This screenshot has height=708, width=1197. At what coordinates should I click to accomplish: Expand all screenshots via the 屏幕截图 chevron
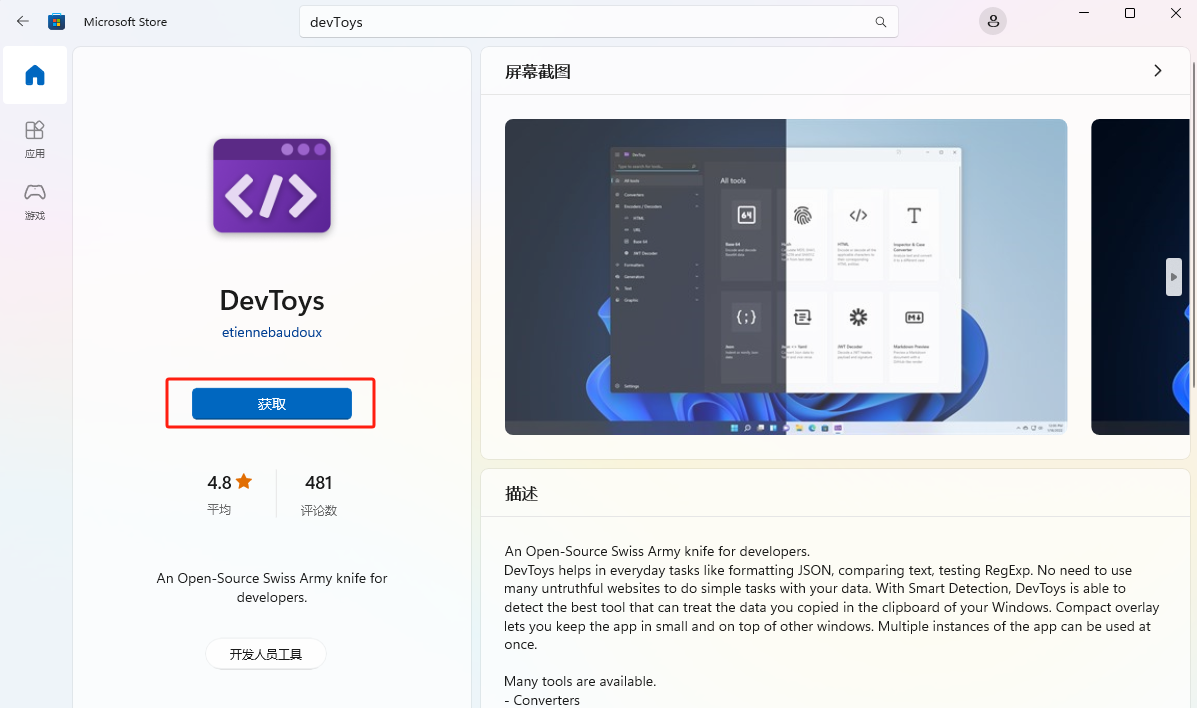point(1157,70)
